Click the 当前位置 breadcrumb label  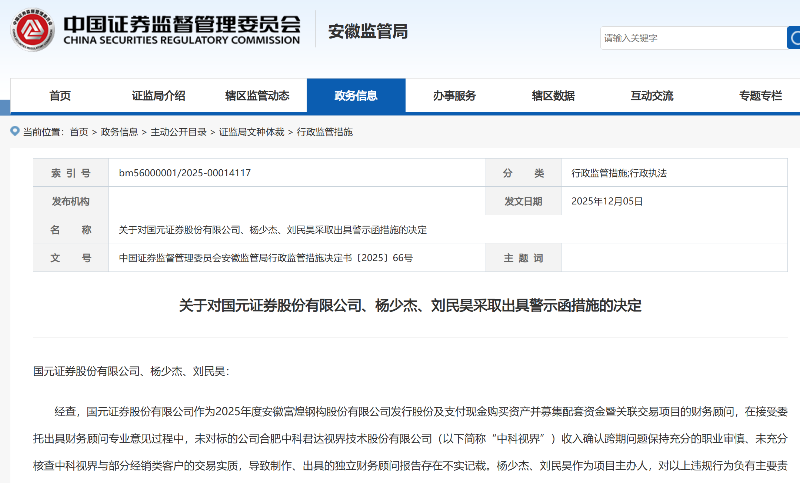(x=42, y=132)
